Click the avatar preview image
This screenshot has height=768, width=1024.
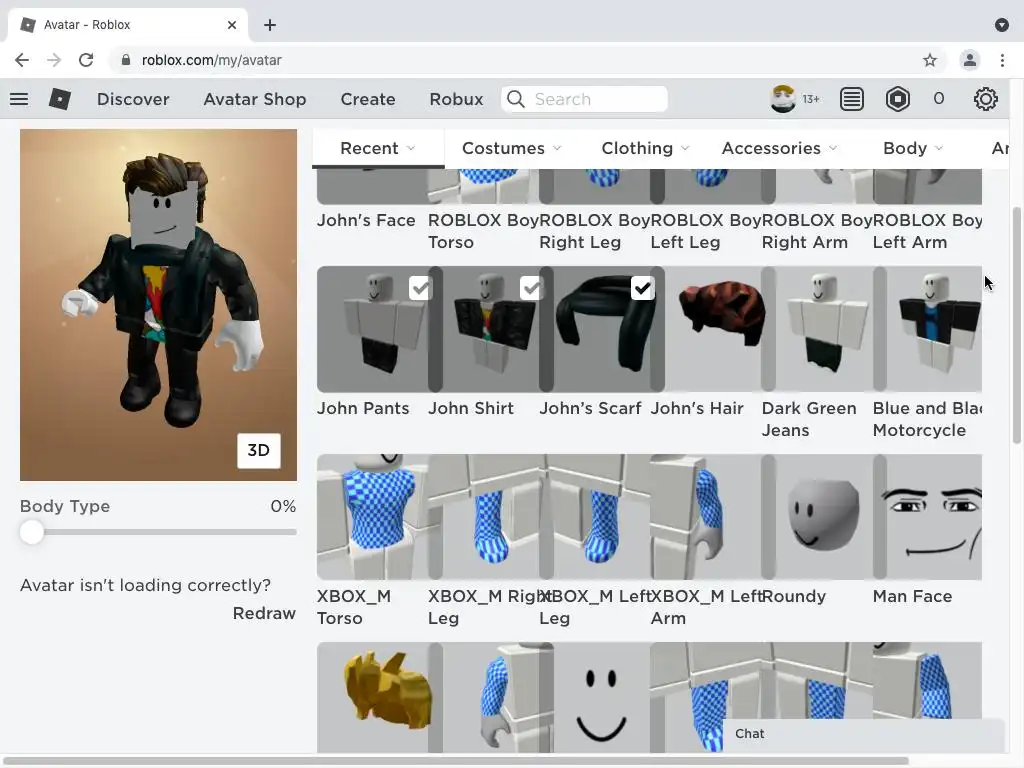tap(159, 305)
